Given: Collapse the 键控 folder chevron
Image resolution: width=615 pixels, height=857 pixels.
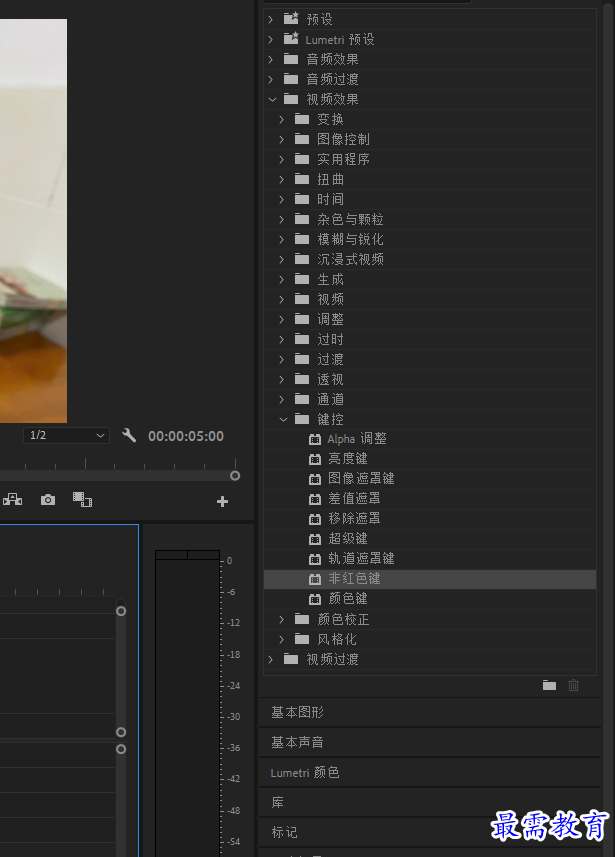Looking at the screenshot, I should [283, 419].
